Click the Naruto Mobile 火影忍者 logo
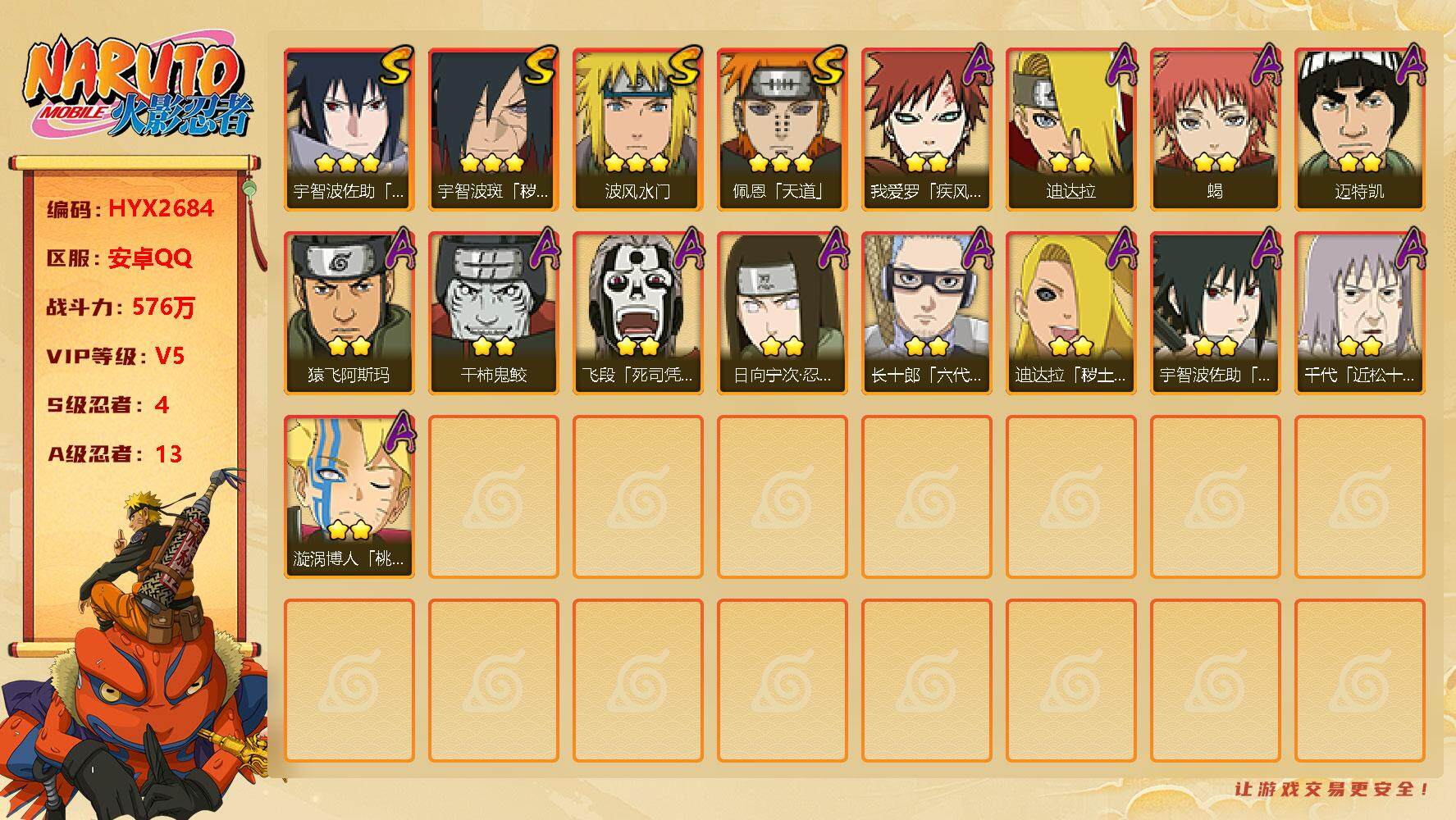 click(x=138, y=87)
